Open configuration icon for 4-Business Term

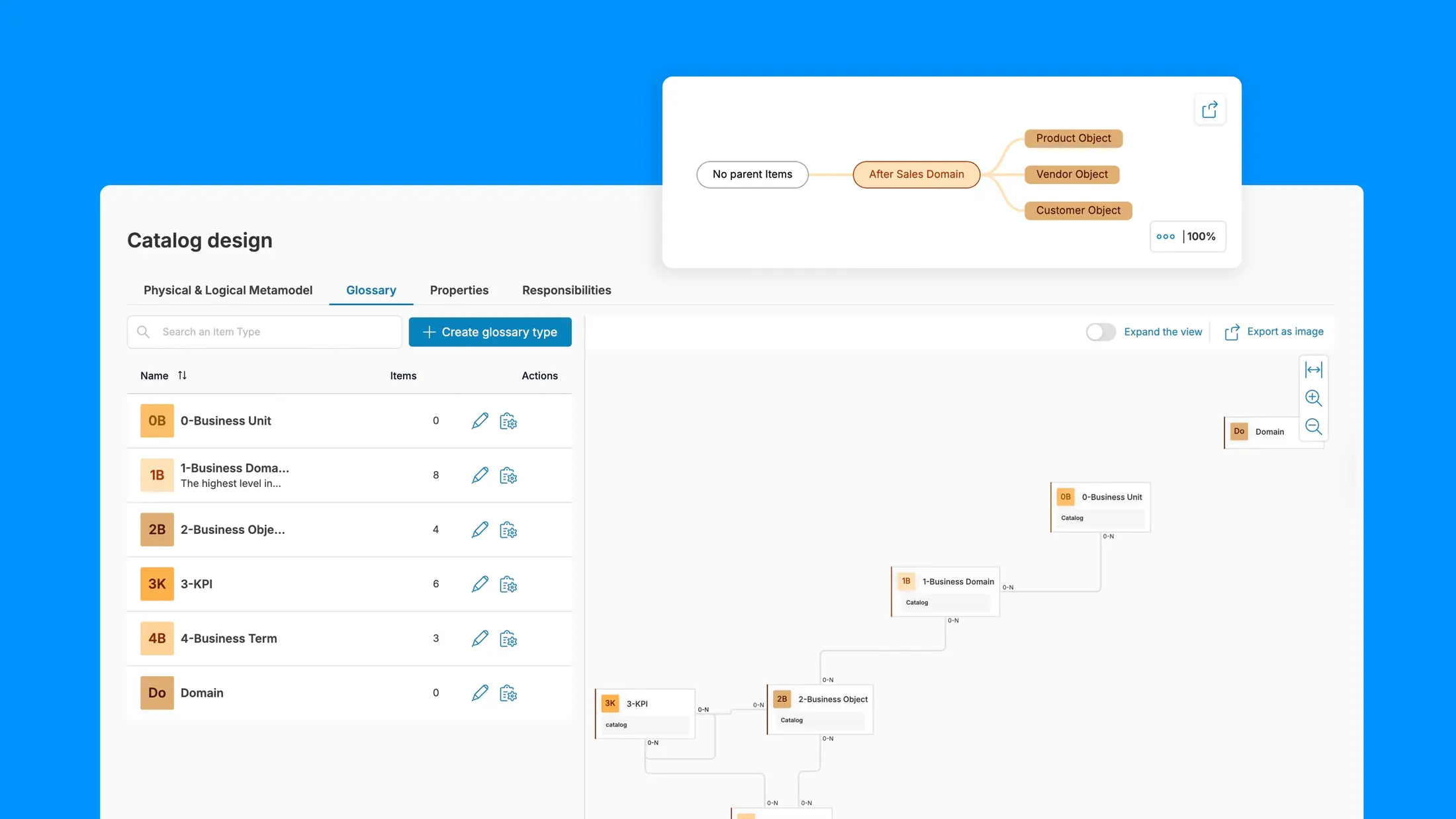point(508,639)
